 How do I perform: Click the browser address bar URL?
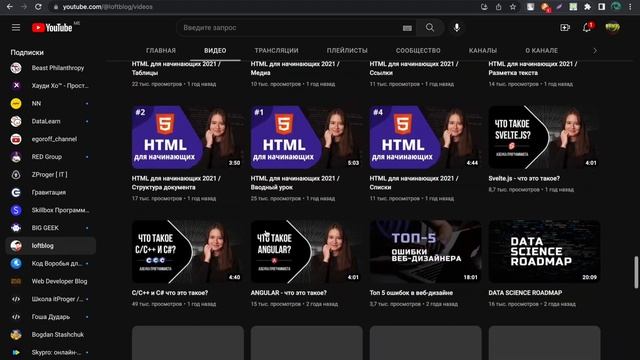coord(107,7)
